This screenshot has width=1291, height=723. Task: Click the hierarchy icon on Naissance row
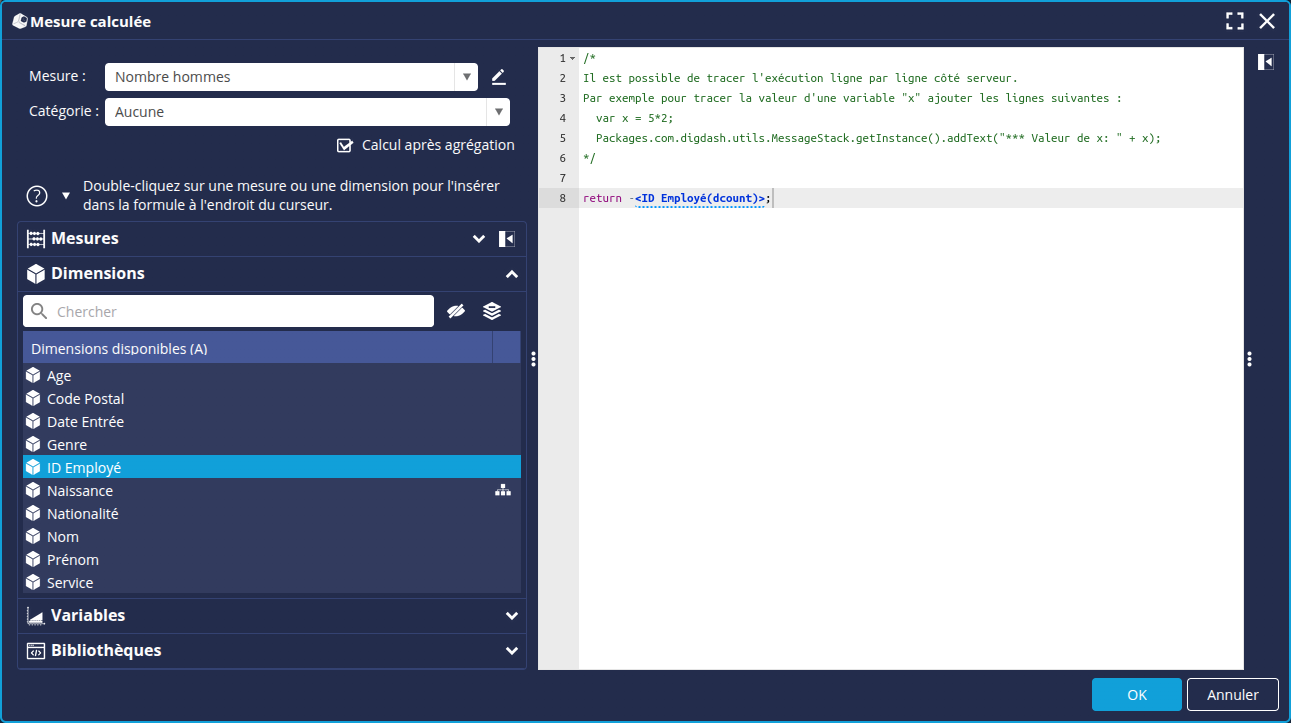click(x=503, y=490)
